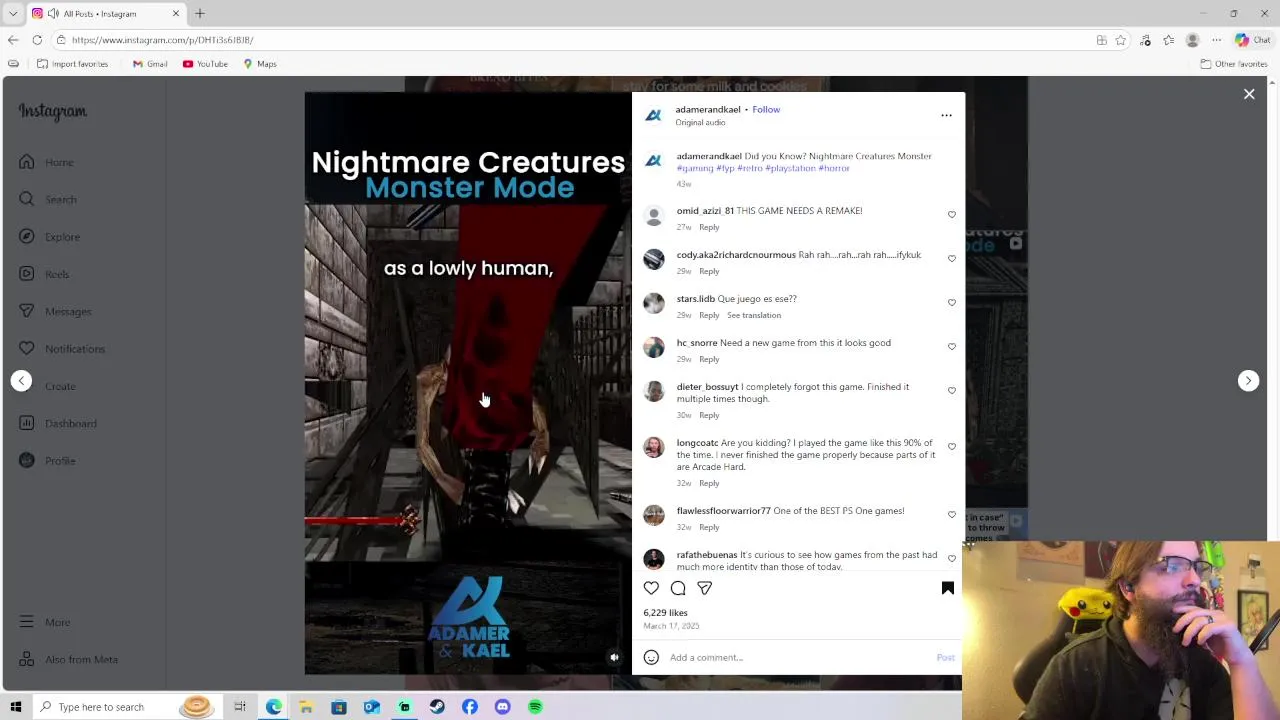Like hc_snorre's comment
This screenshot has height=720, width=1280.
pyautogui.click(x=951, y=347)
